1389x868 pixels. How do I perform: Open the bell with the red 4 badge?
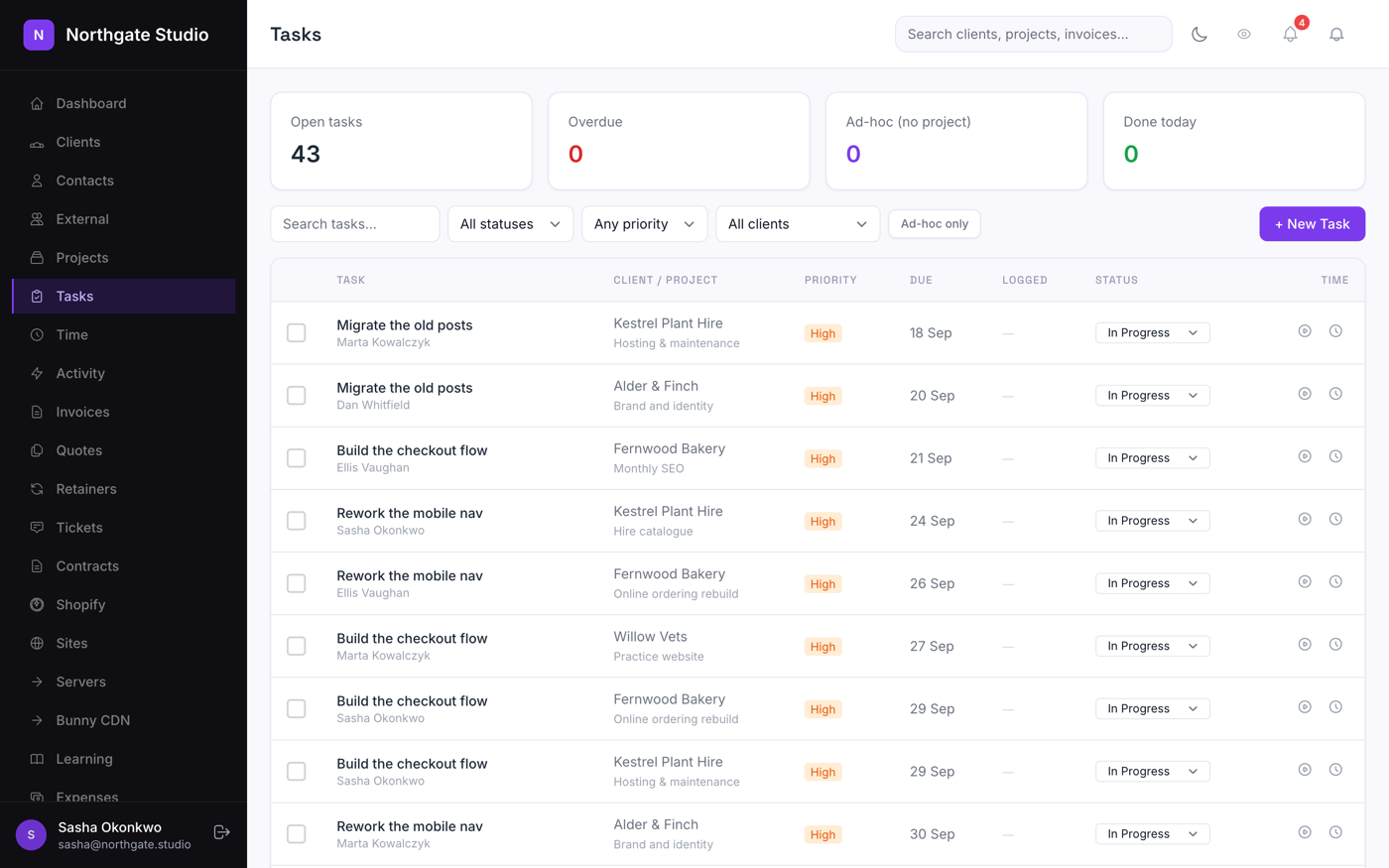pyautogui.click(x=1291, y=35)
